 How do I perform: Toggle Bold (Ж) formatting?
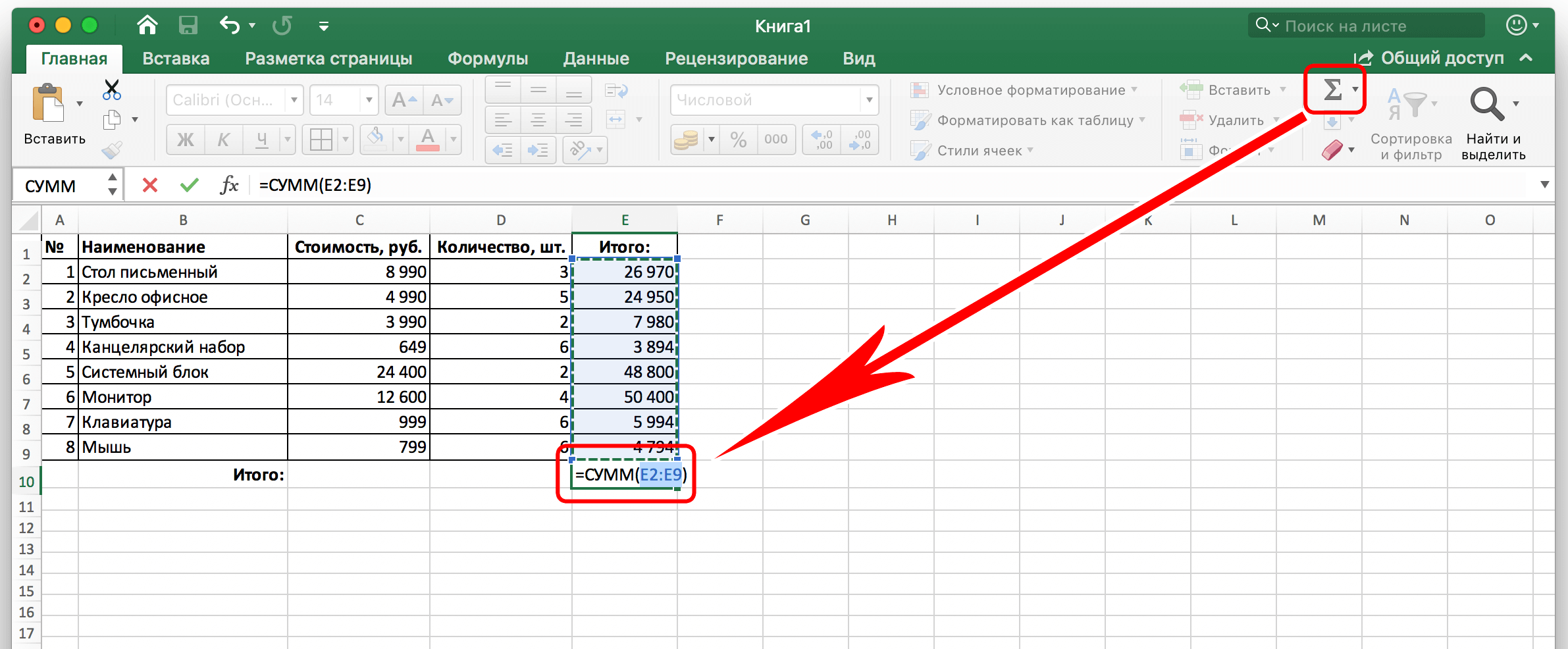click(186, 140)
